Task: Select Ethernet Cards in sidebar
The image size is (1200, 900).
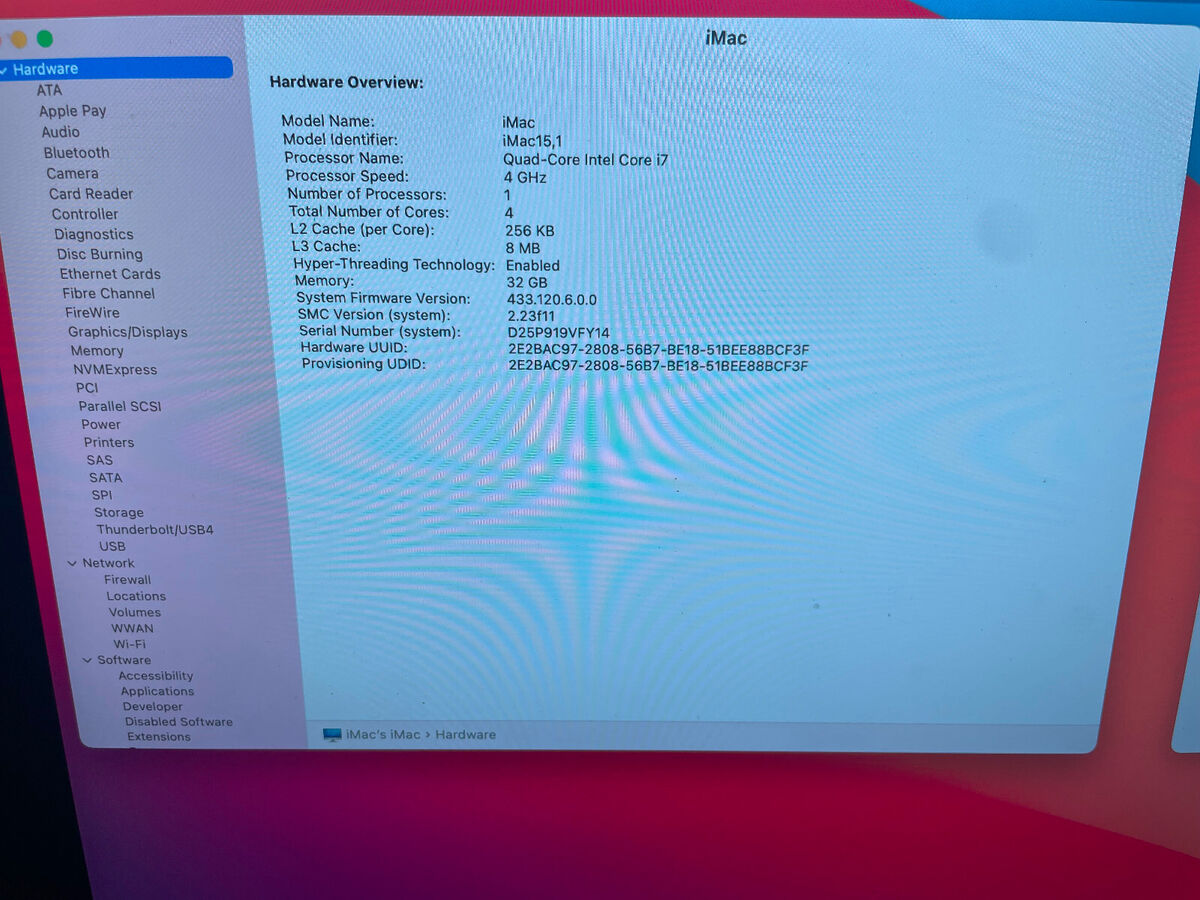Action: [110, 274]
